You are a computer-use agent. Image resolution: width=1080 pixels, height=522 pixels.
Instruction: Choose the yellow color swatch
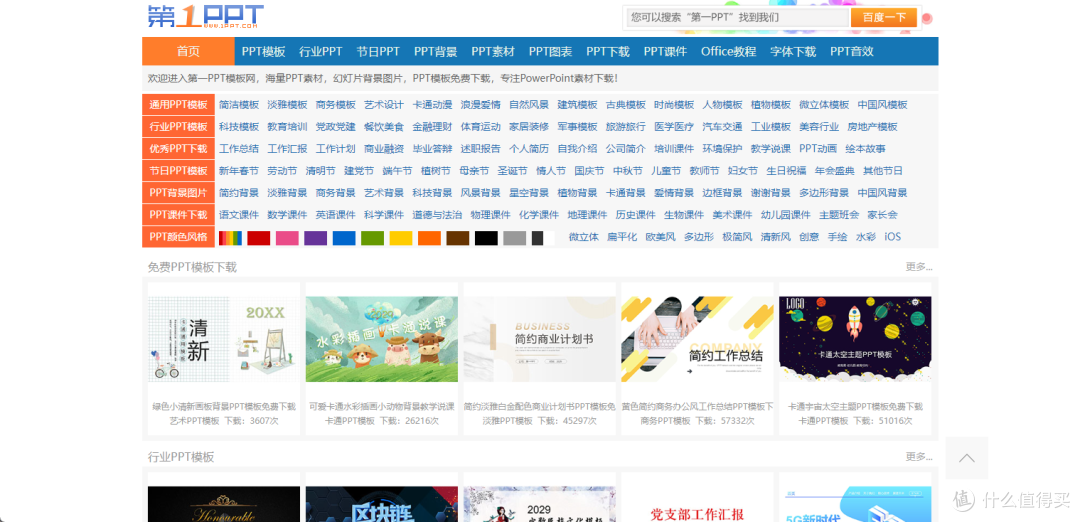[401, 238]
